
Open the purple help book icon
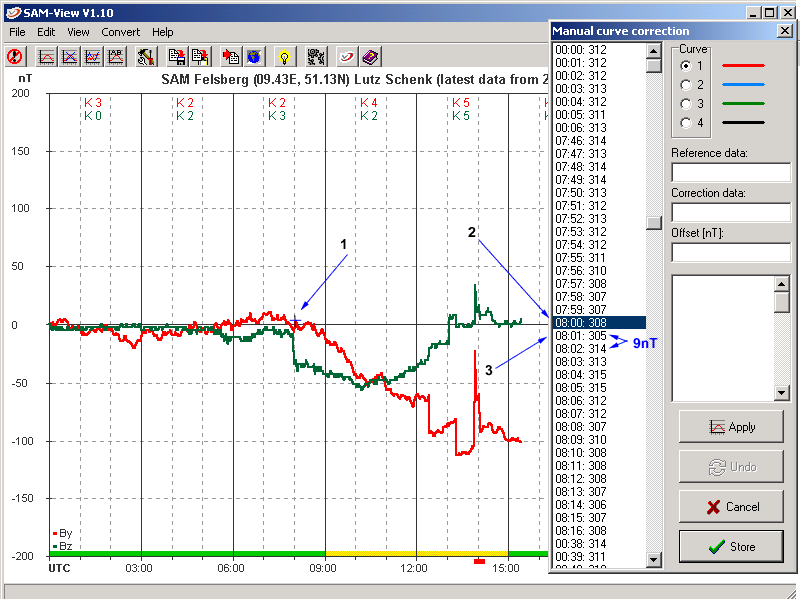(370, 57)
